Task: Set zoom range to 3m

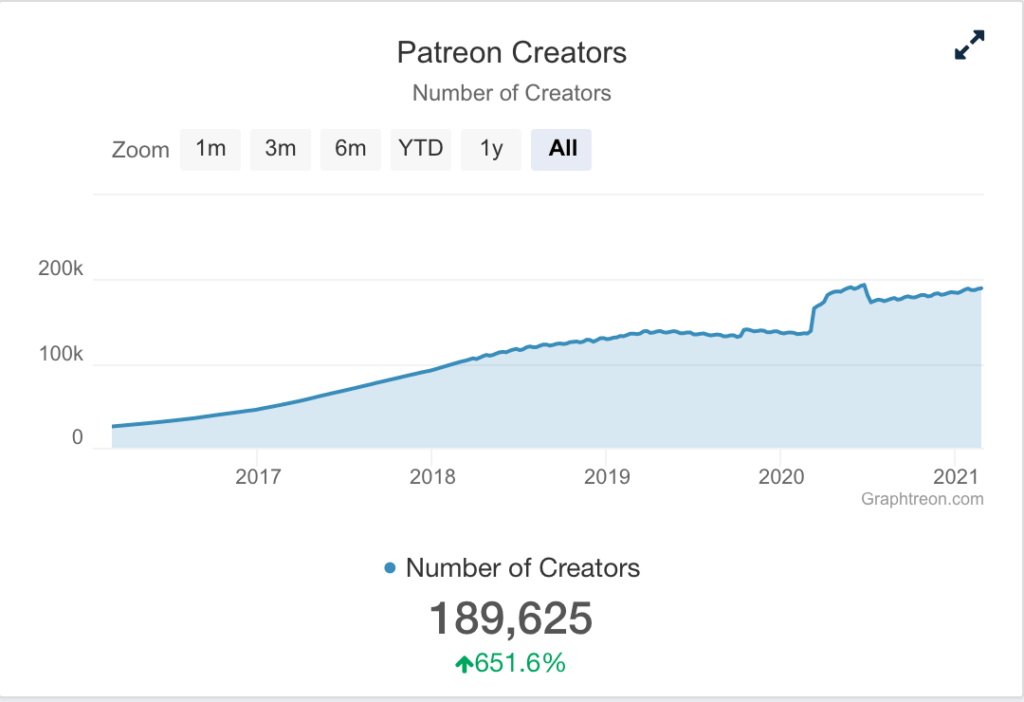Action: click(x=280, y=150)
